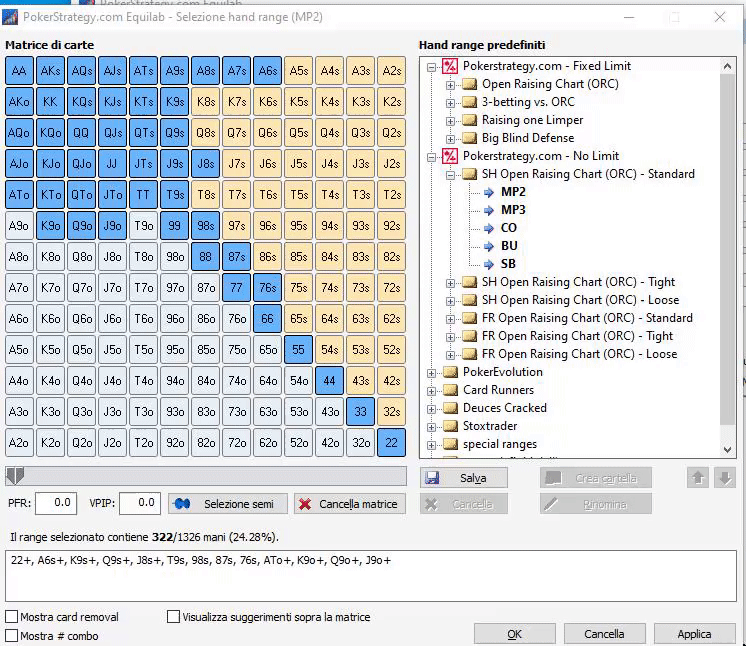Expand FR Open Raising Chart Tight node
This screenshot has width=746, height=646.
click(450, 337)
